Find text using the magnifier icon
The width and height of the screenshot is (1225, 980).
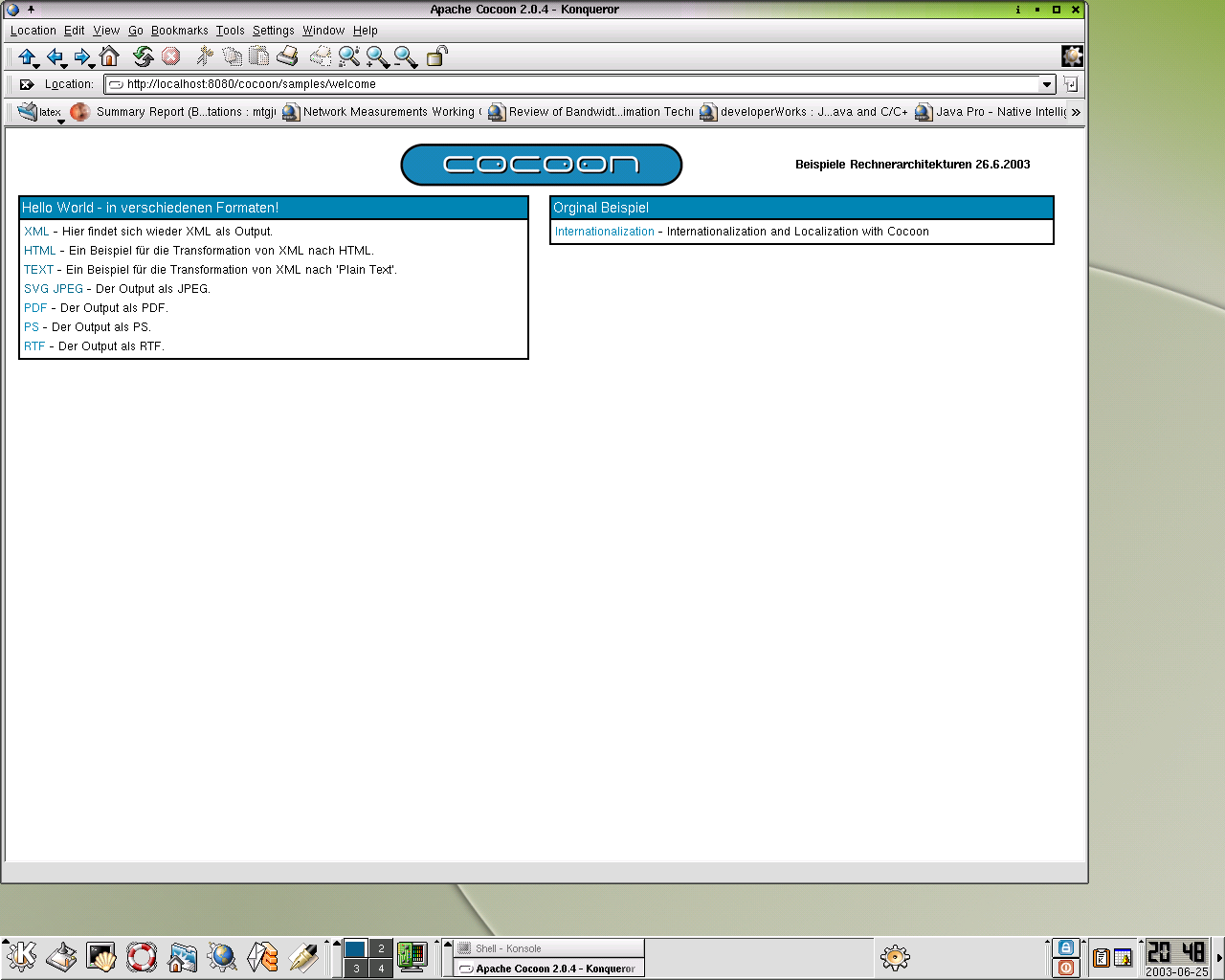pos(349,56)
